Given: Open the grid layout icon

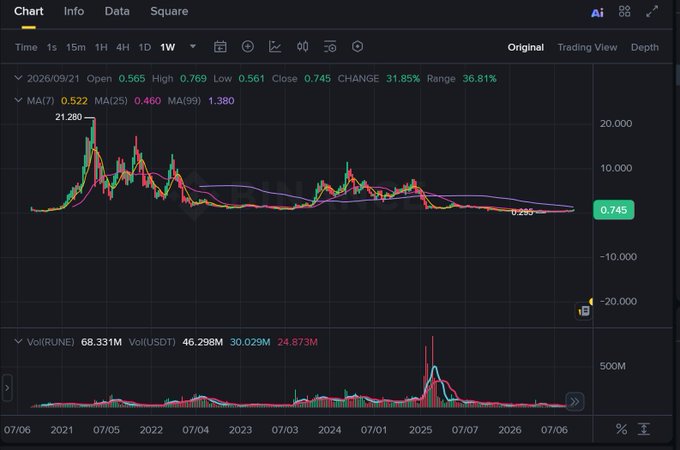Looking at the screenshot, I should (624, 11).
